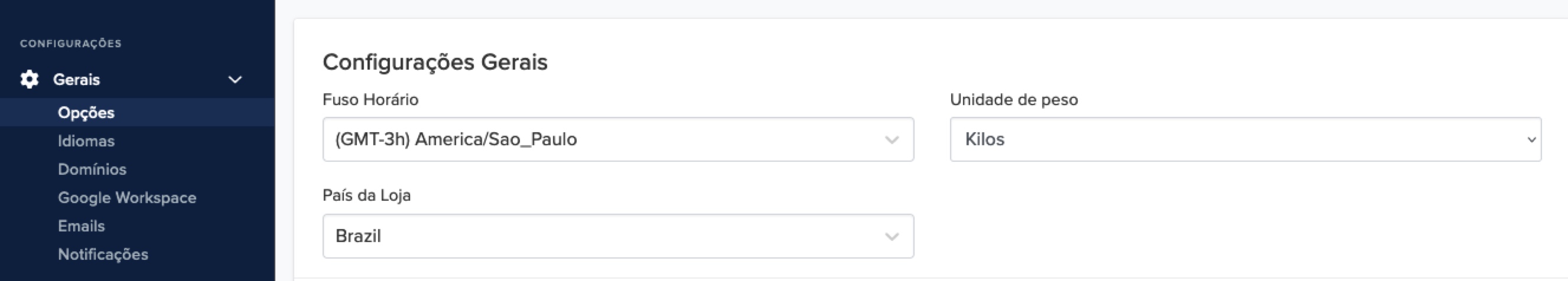This screenshot has width=1568, height=281.
Task: Show the Notificações settings
Action: pyautogui.click(x=103, y=254)
